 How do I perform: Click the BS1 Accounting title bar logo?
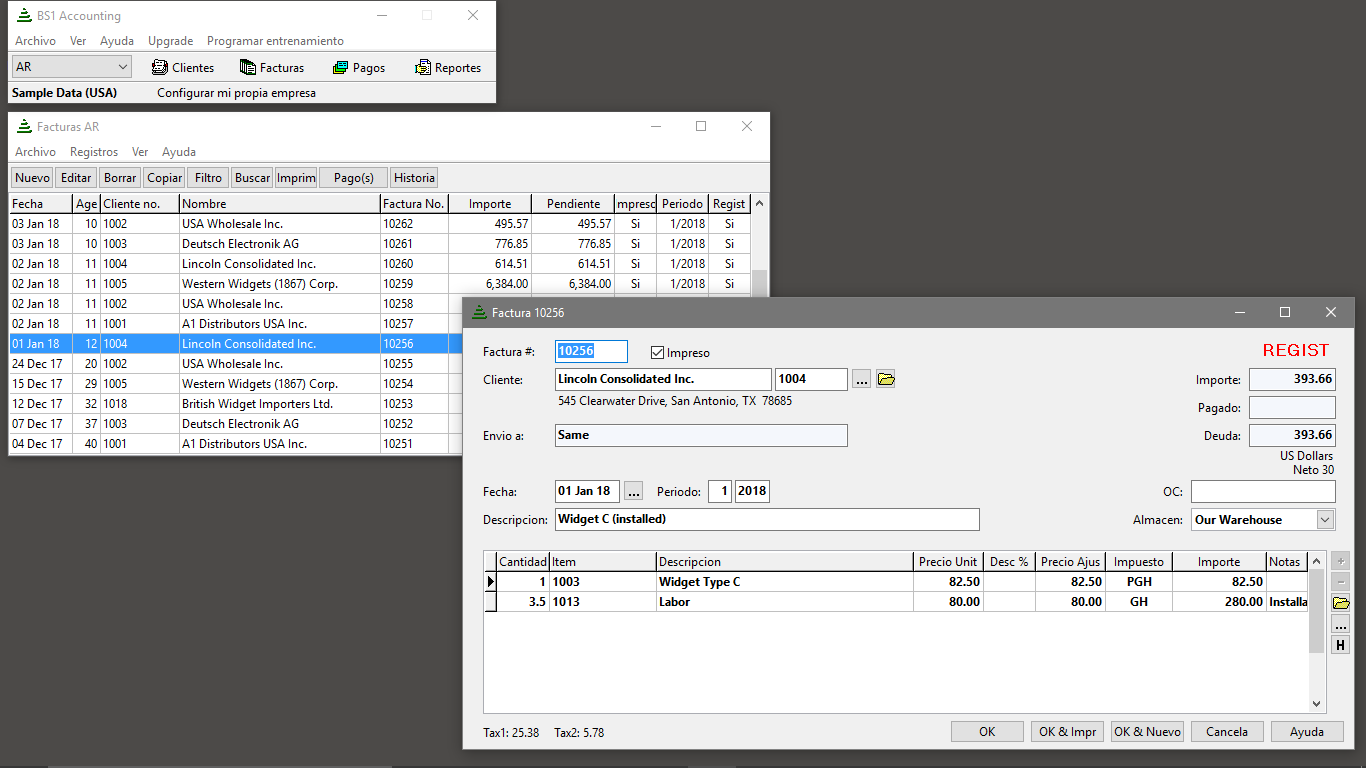coord(24,15)
